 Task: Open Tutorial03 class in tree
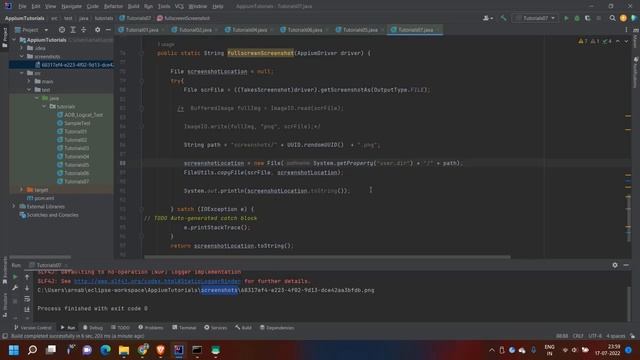point(73,148)
